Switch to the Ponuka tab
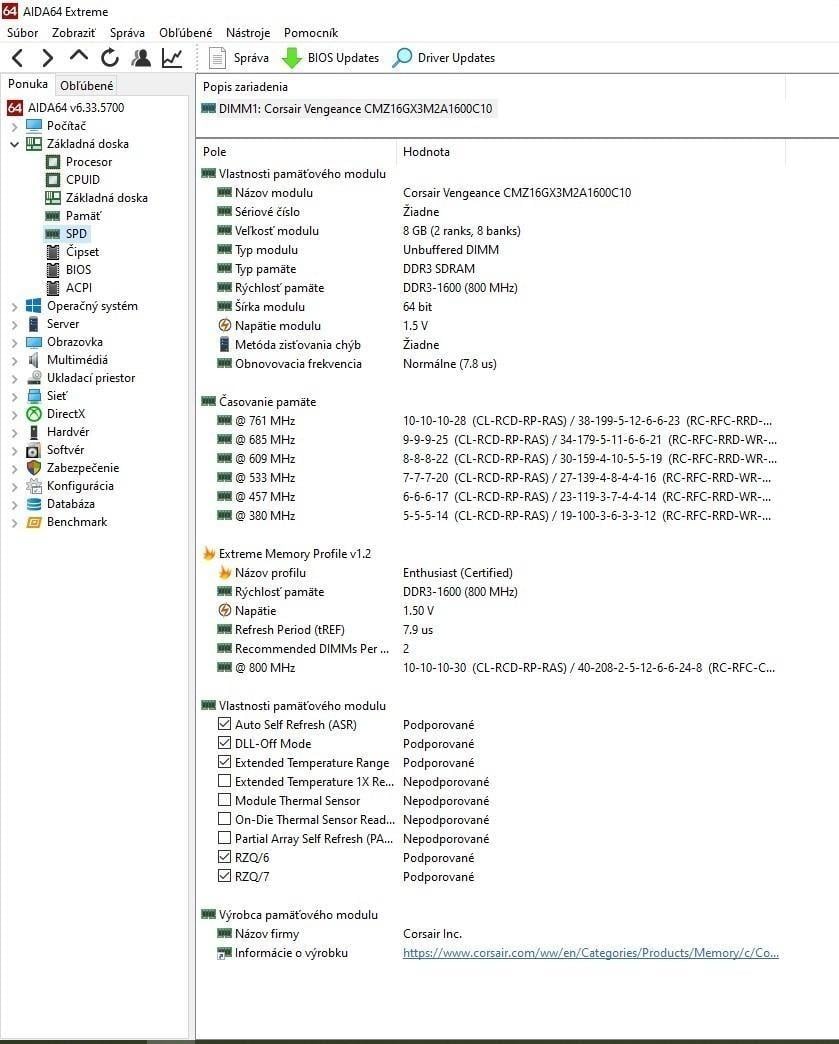The height and width of the screenshot is (1044, 839). point(27,84)
